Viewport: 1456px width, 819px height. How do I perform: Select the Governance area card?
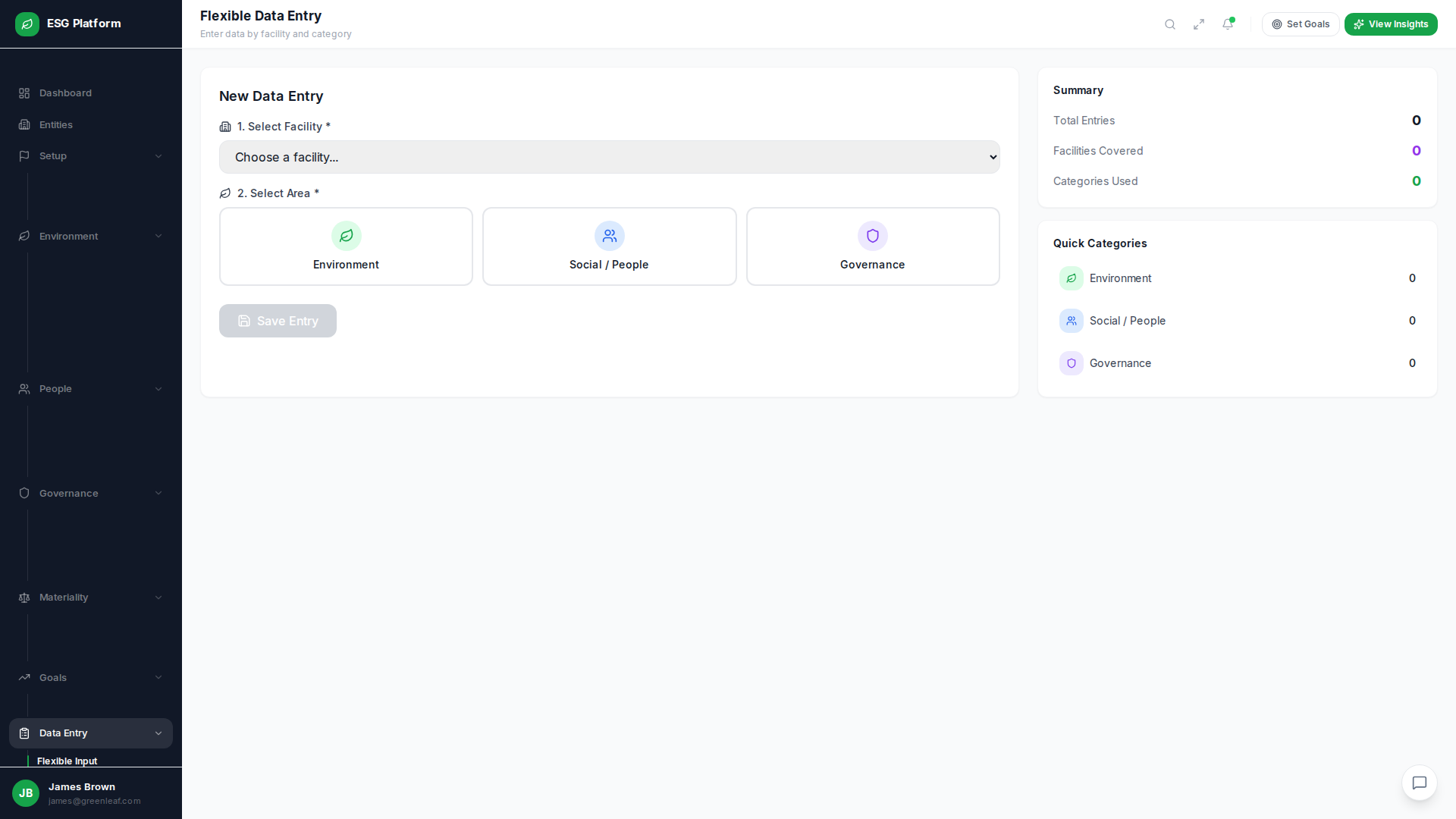coord(872,246)
